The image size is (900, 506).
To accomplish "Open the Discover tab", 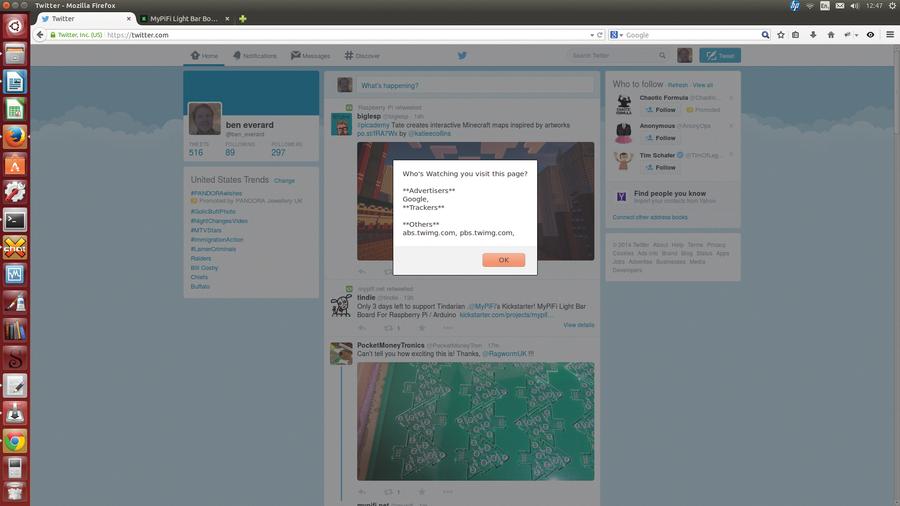I will (362, 56).
